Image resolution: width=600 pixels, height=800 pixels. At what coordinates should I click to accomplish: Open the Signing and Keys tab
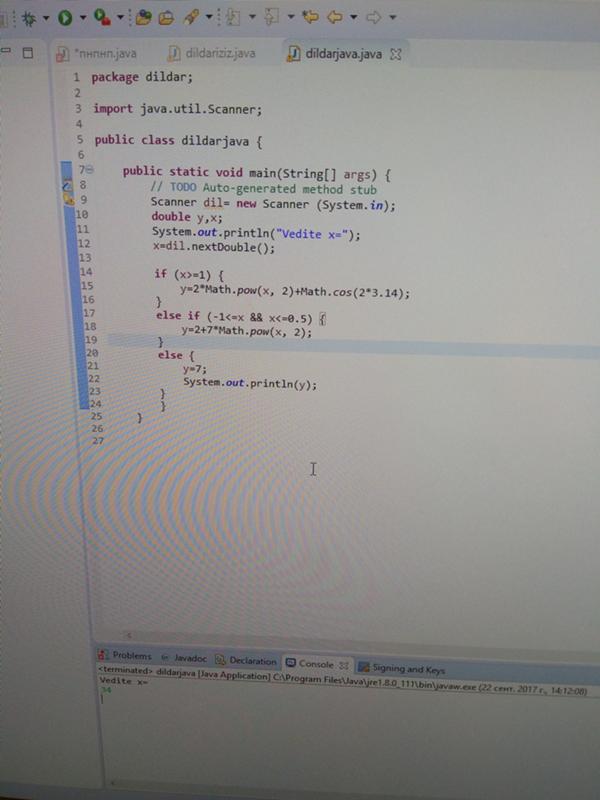tap(402, 668)
